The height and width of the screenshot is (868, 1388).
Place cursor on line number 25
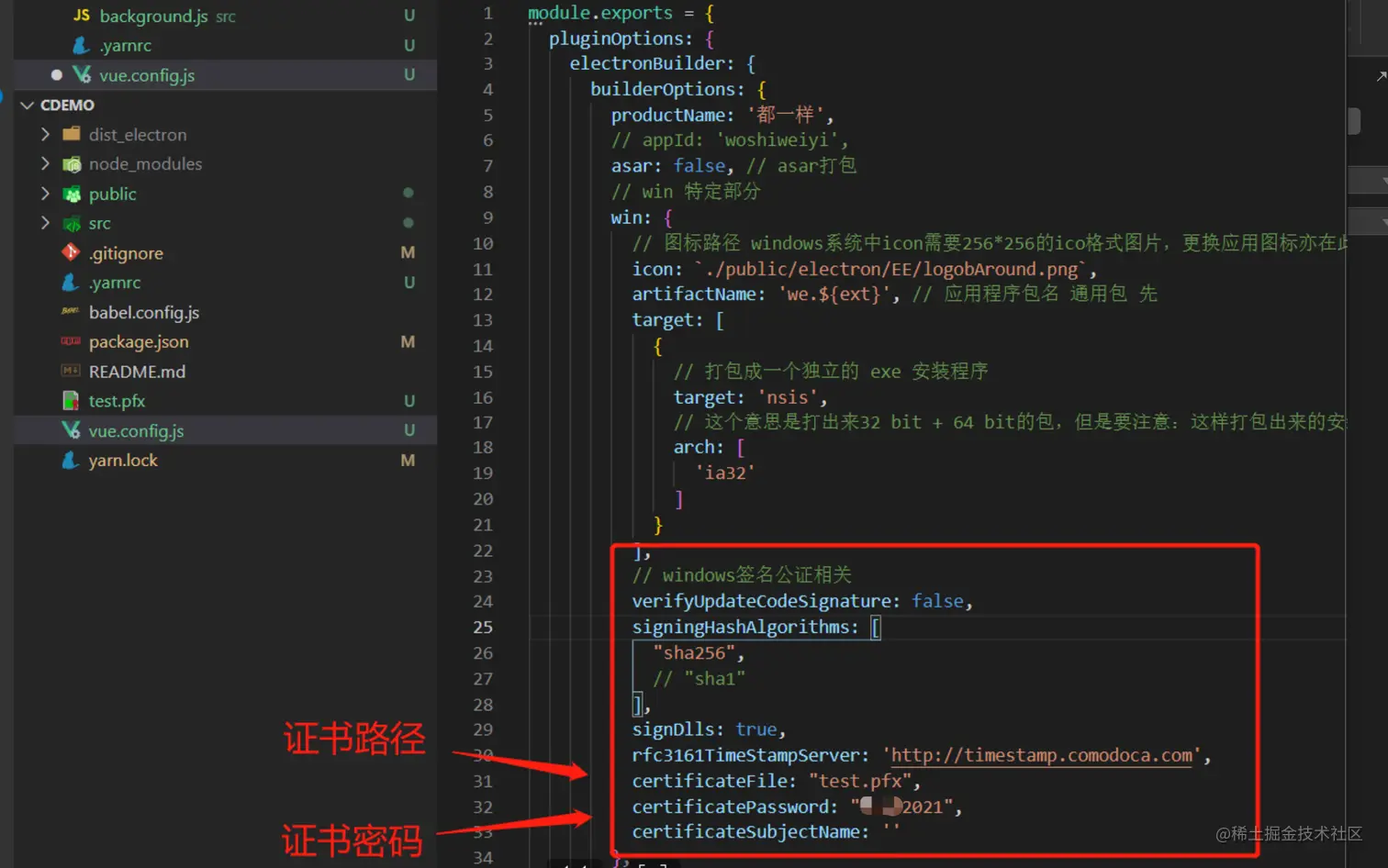click(x=483, y=627)
